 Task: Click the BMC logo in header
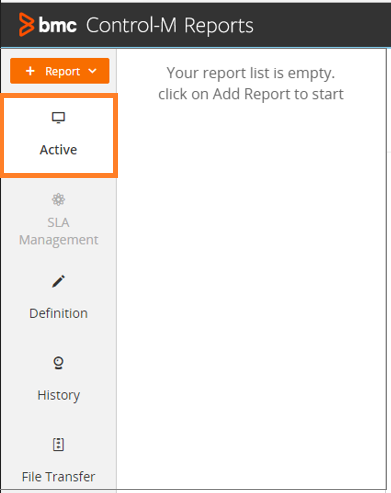[x=48, y=25]
